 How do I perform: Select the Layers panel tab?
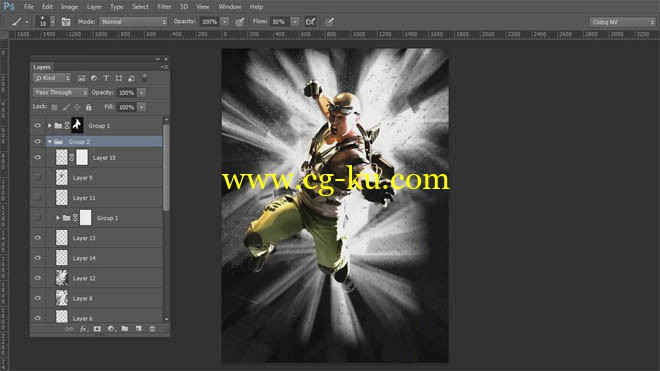pos(42,67)
